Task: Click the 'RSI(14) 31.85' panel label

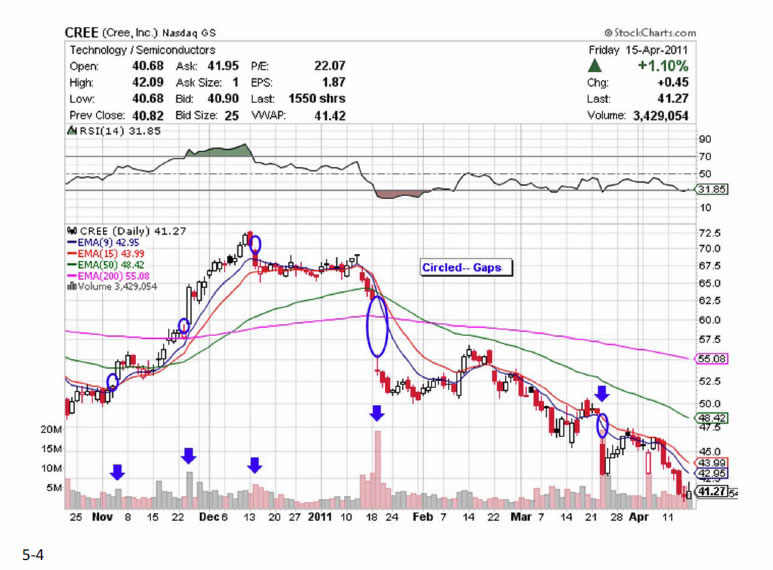Action: tap(120, 131)
